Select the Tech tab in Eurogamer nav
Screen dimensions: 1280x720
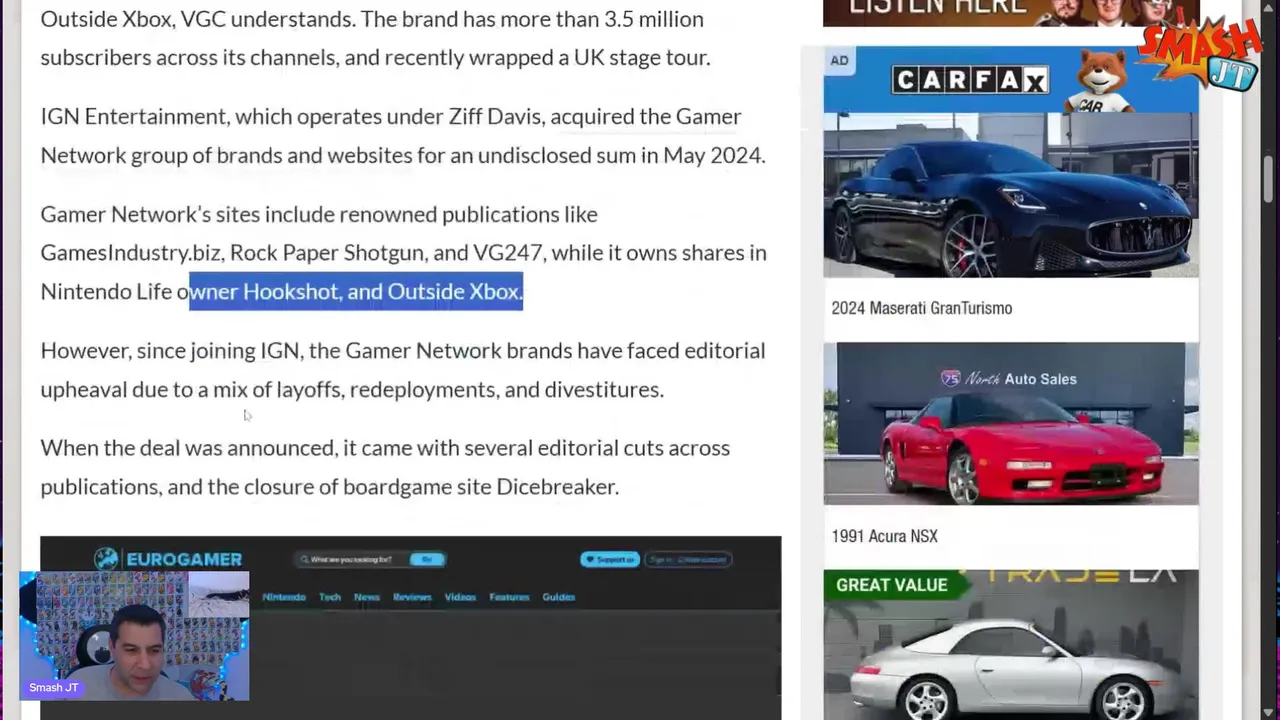click(329, 597)
